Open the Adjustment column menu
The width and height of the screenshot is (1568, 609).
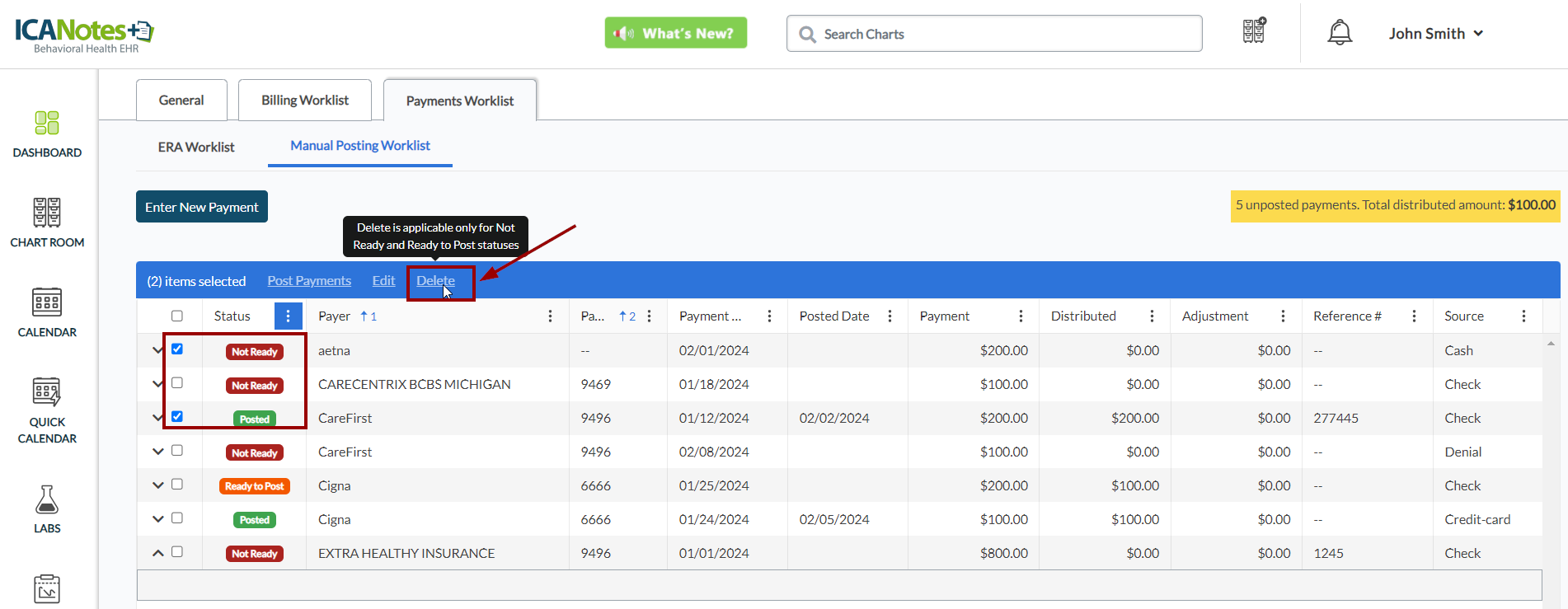pos(1283,316)
